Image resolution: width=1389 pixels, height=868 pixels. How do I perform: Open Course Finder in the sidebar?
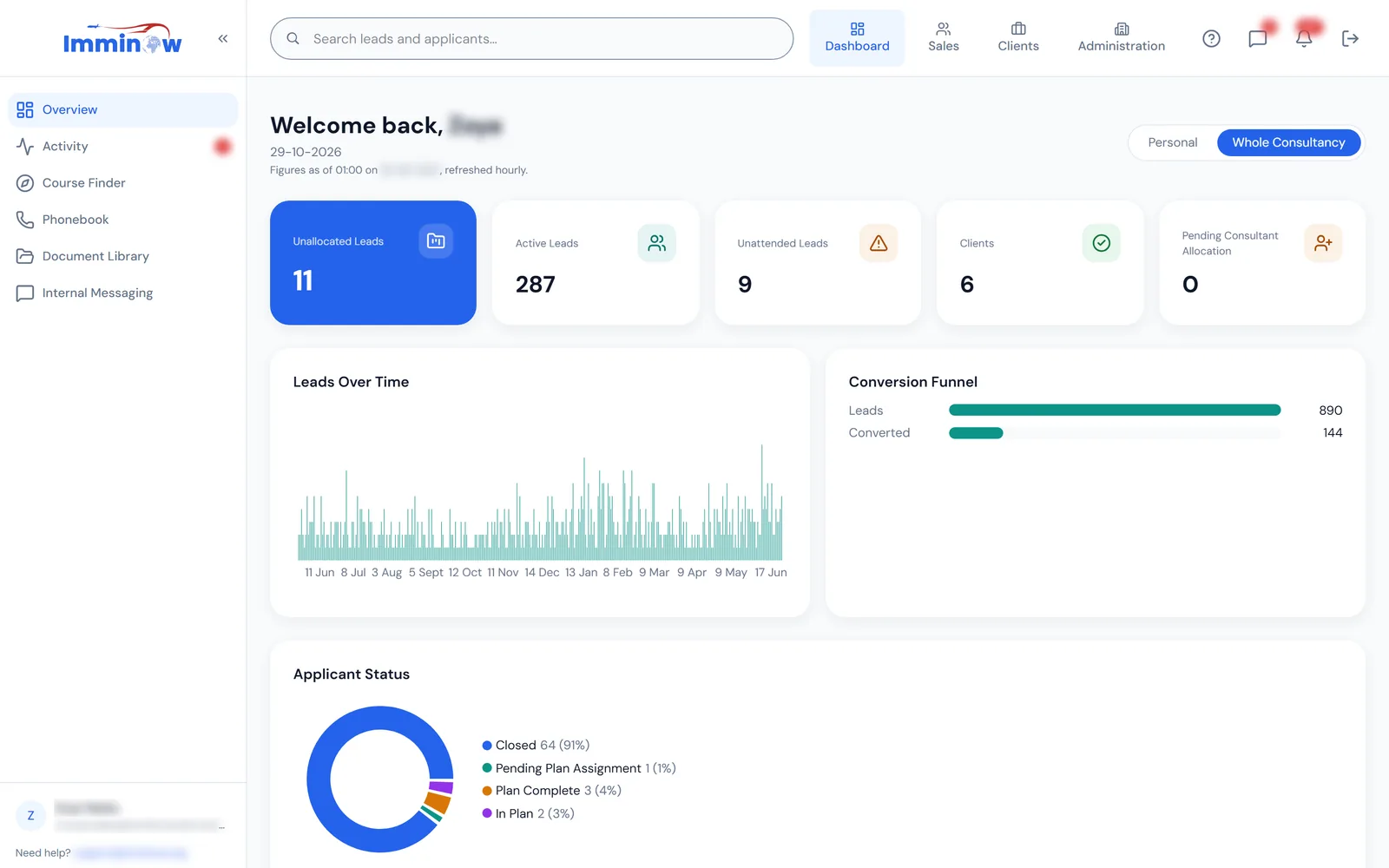122,183
